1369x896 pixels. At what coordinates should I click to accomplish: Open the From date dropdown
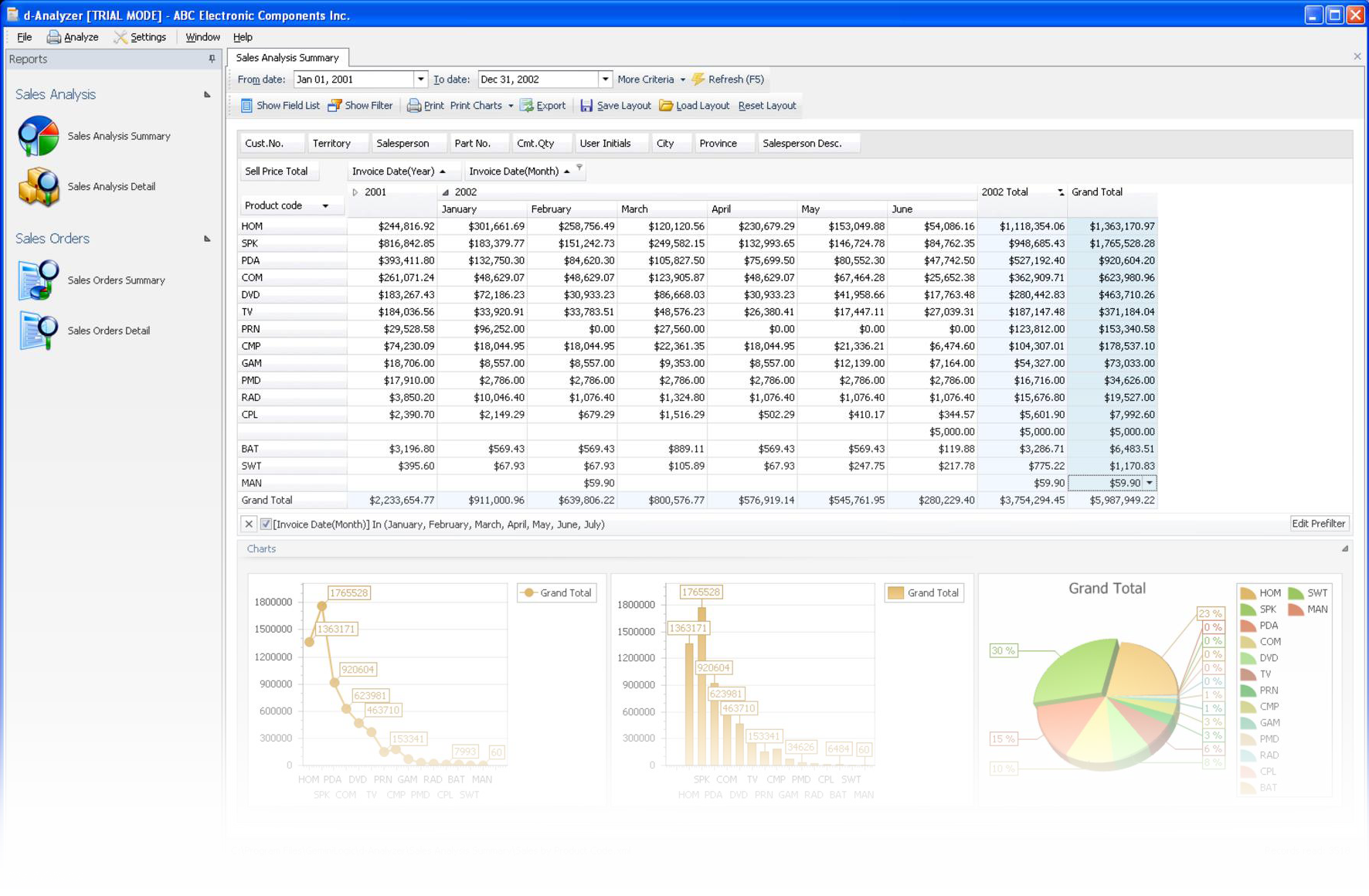(420, 80)
